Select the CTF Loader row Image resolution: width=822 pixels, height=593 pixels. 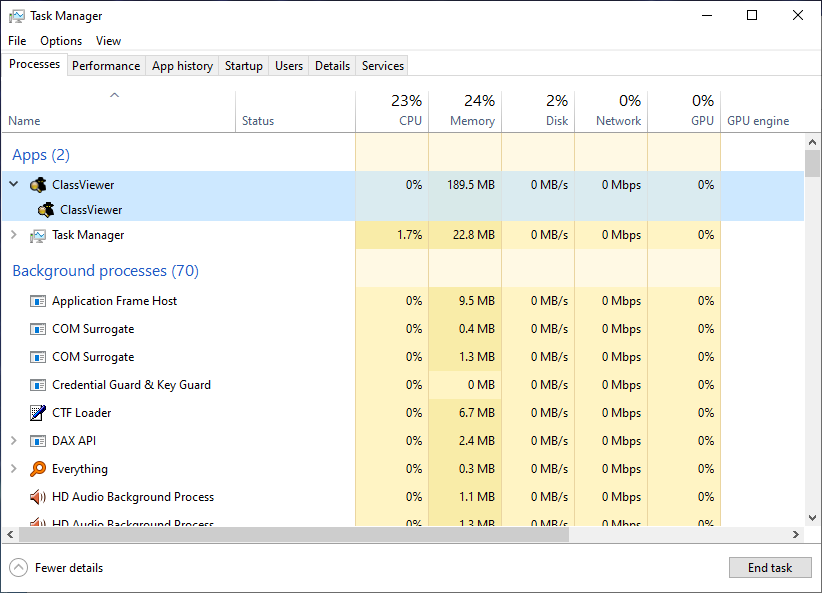403,413
